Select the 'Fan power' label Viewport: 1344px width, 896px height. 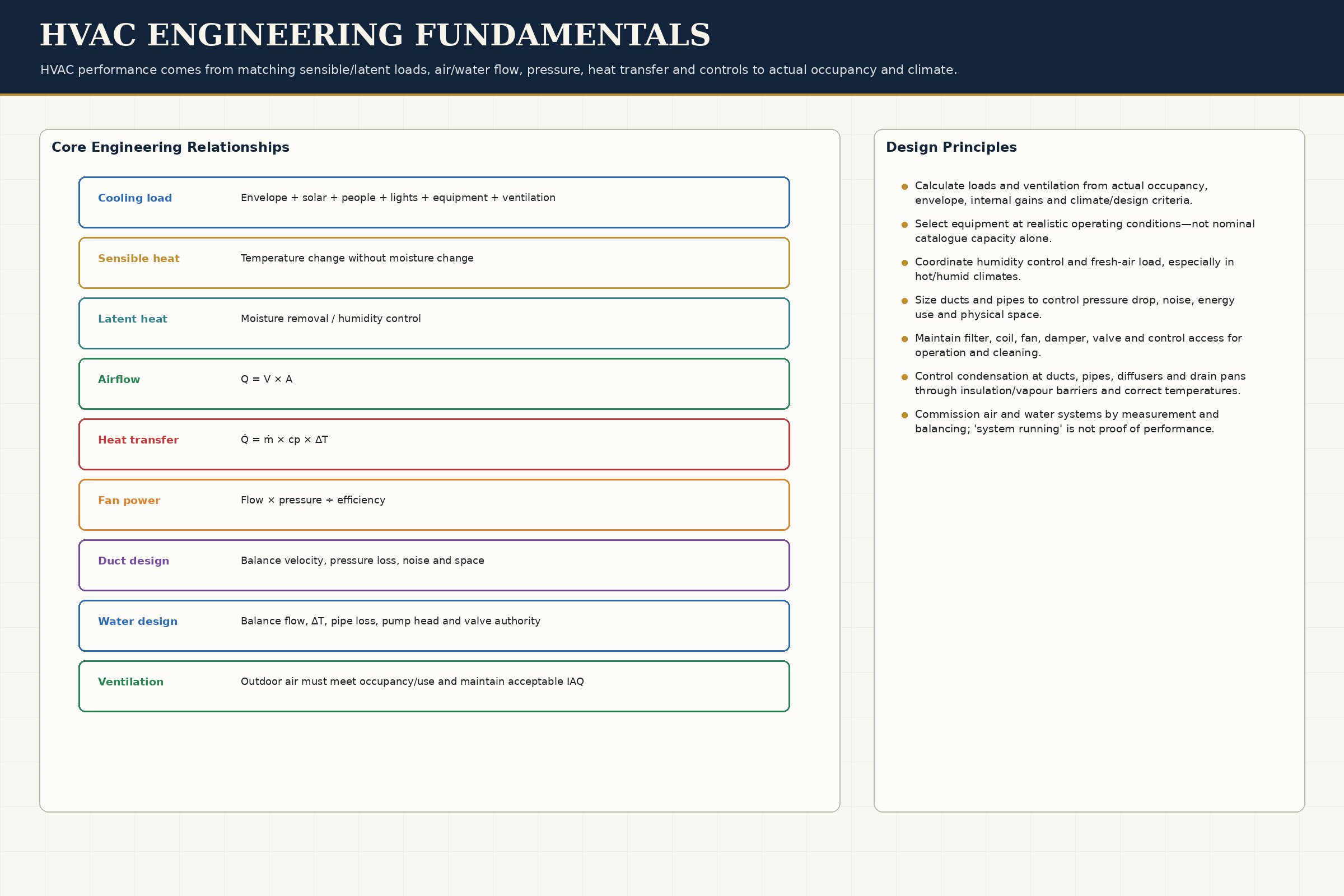click(x=129, y=501)
